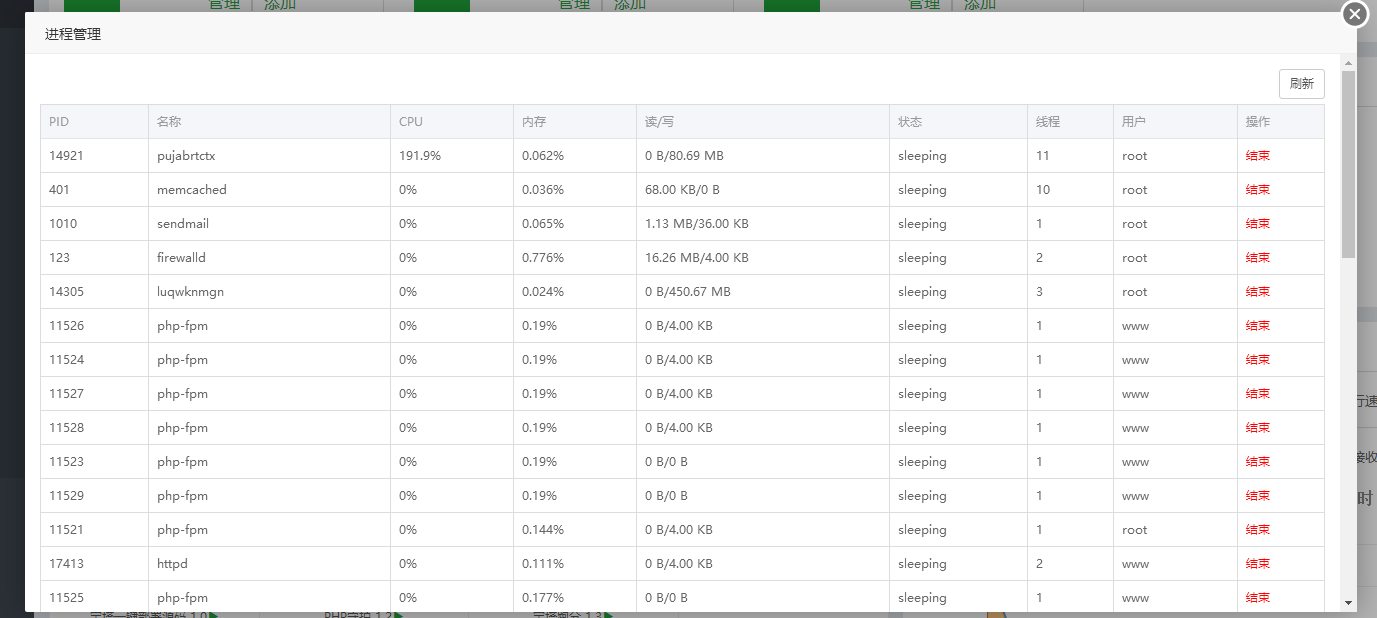
Task: Kill sendmail by clicking its 结束 link
Action: coord(1258,224)
